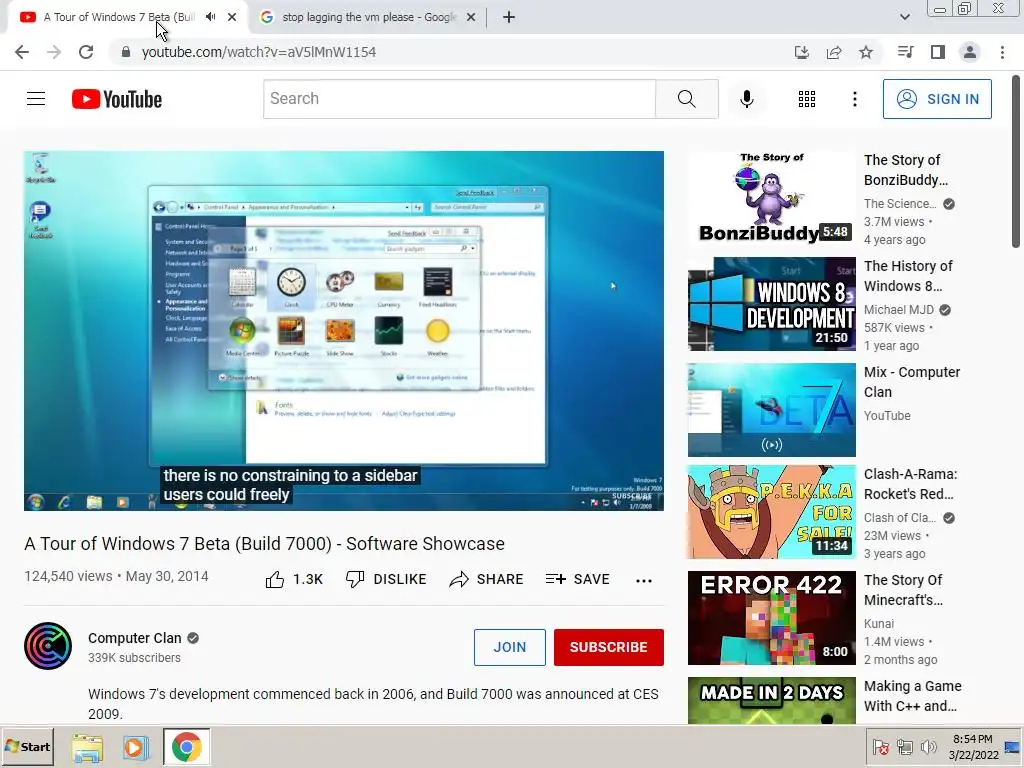Close the YouTube tab
Viewport: 1024px width, 768px height.
pos(232,17)
